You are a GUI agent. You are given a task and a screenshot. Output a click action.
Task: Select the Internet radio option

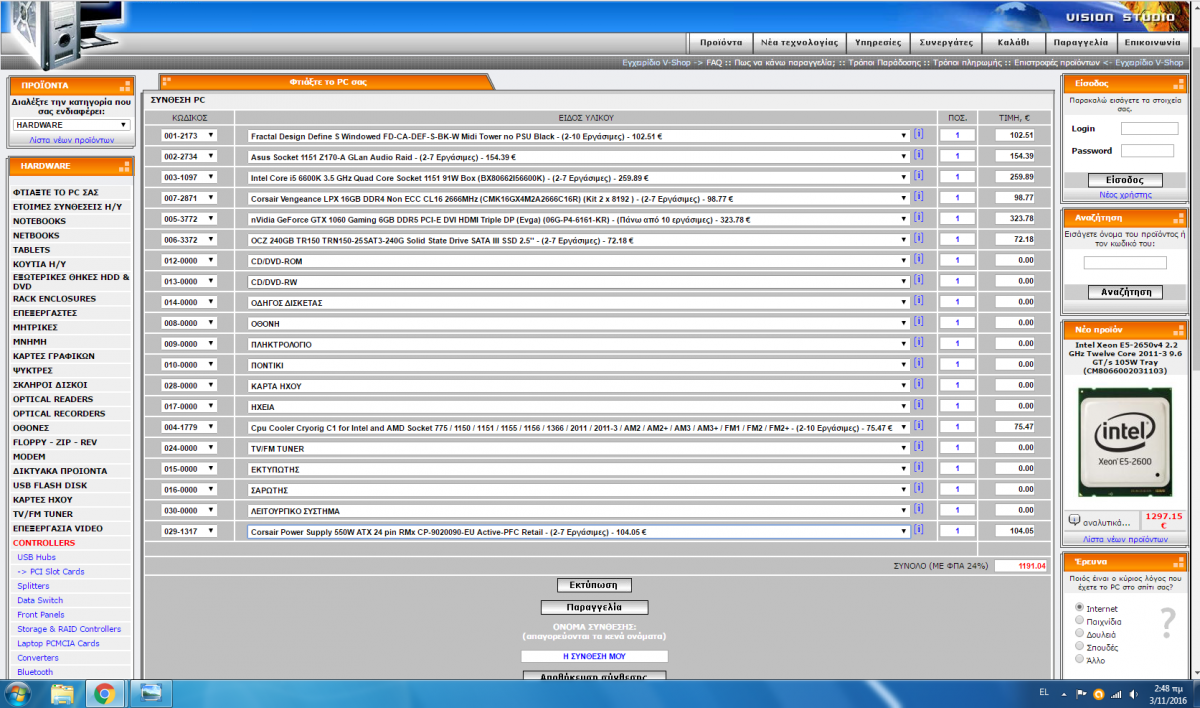1079,608
